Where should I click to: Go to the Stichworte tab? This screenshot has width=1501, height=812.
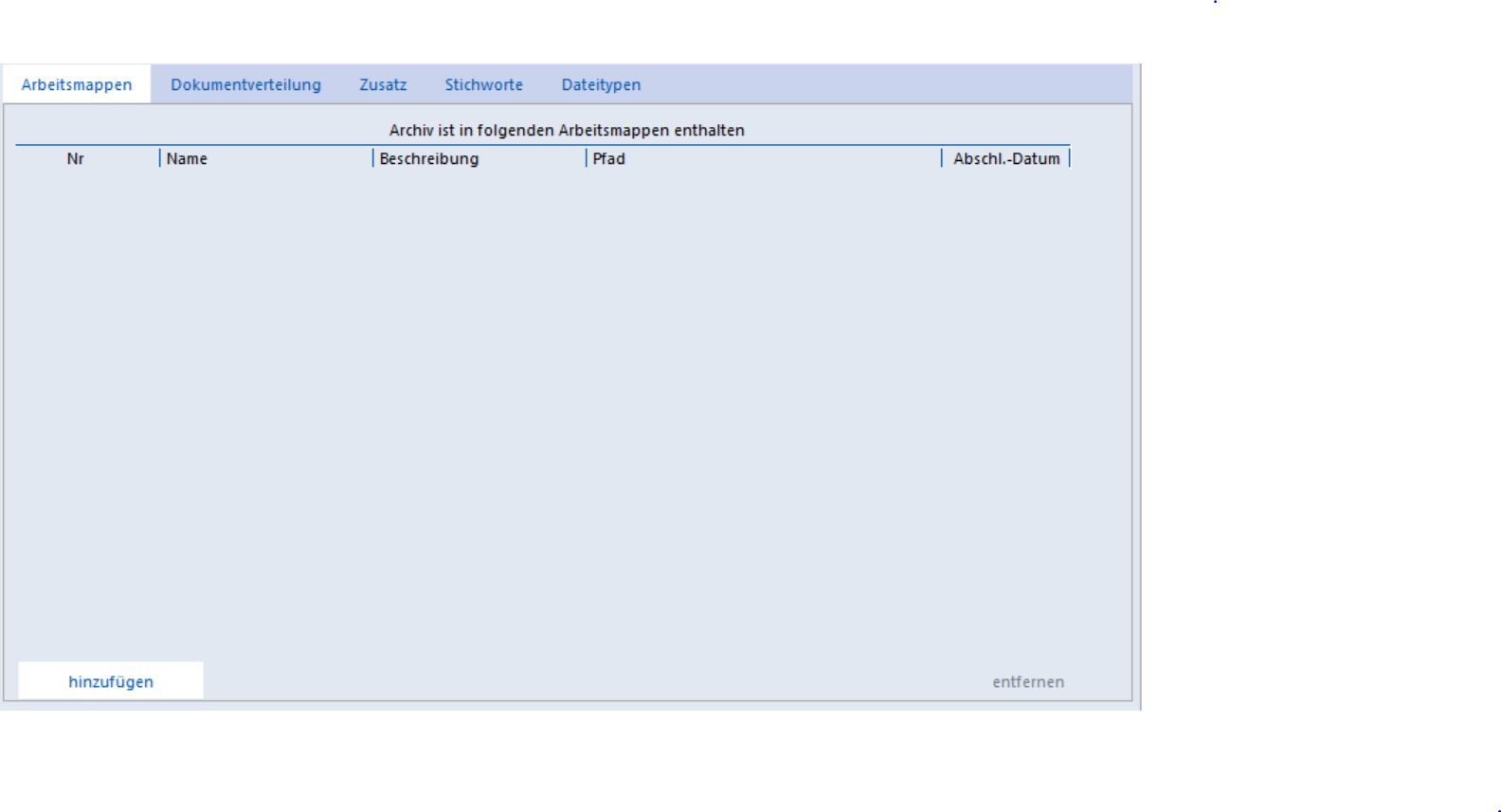pyautogui.click(x=483, y=84)
